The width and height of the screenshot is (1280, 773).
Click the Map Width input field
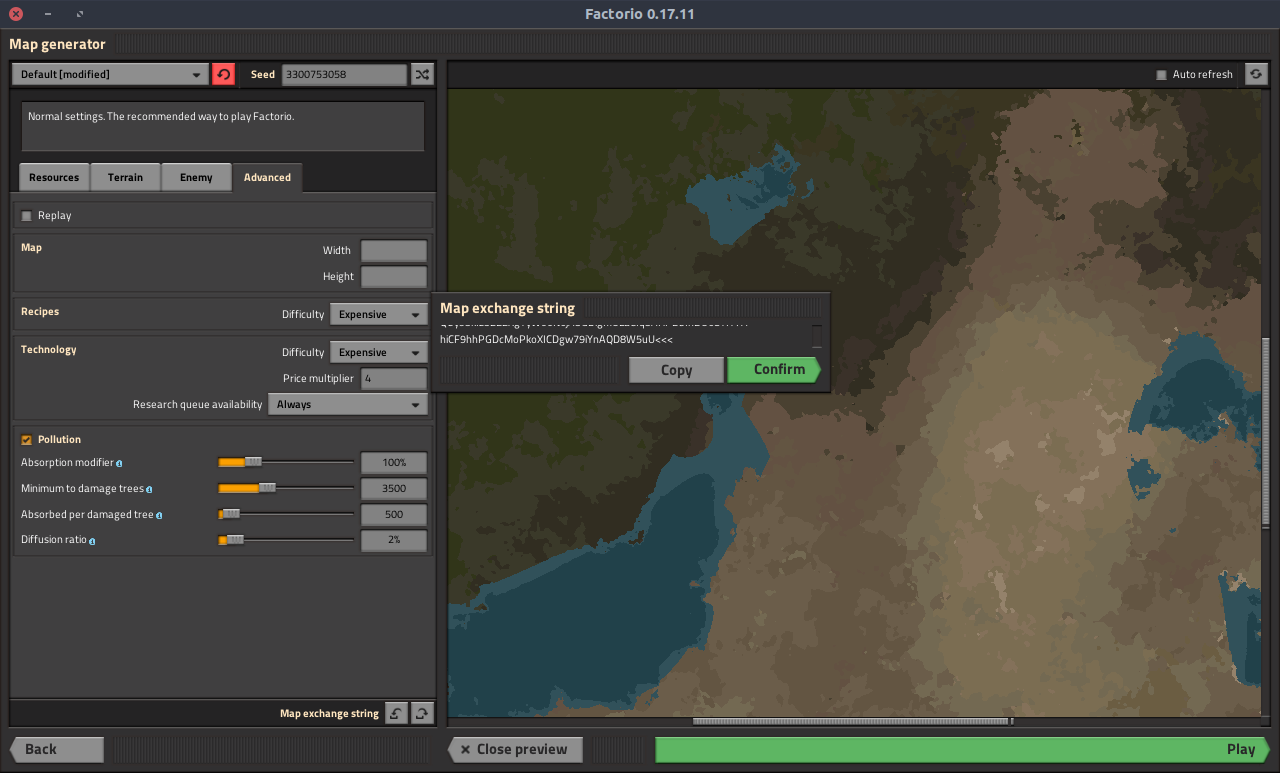pos(394,250)
